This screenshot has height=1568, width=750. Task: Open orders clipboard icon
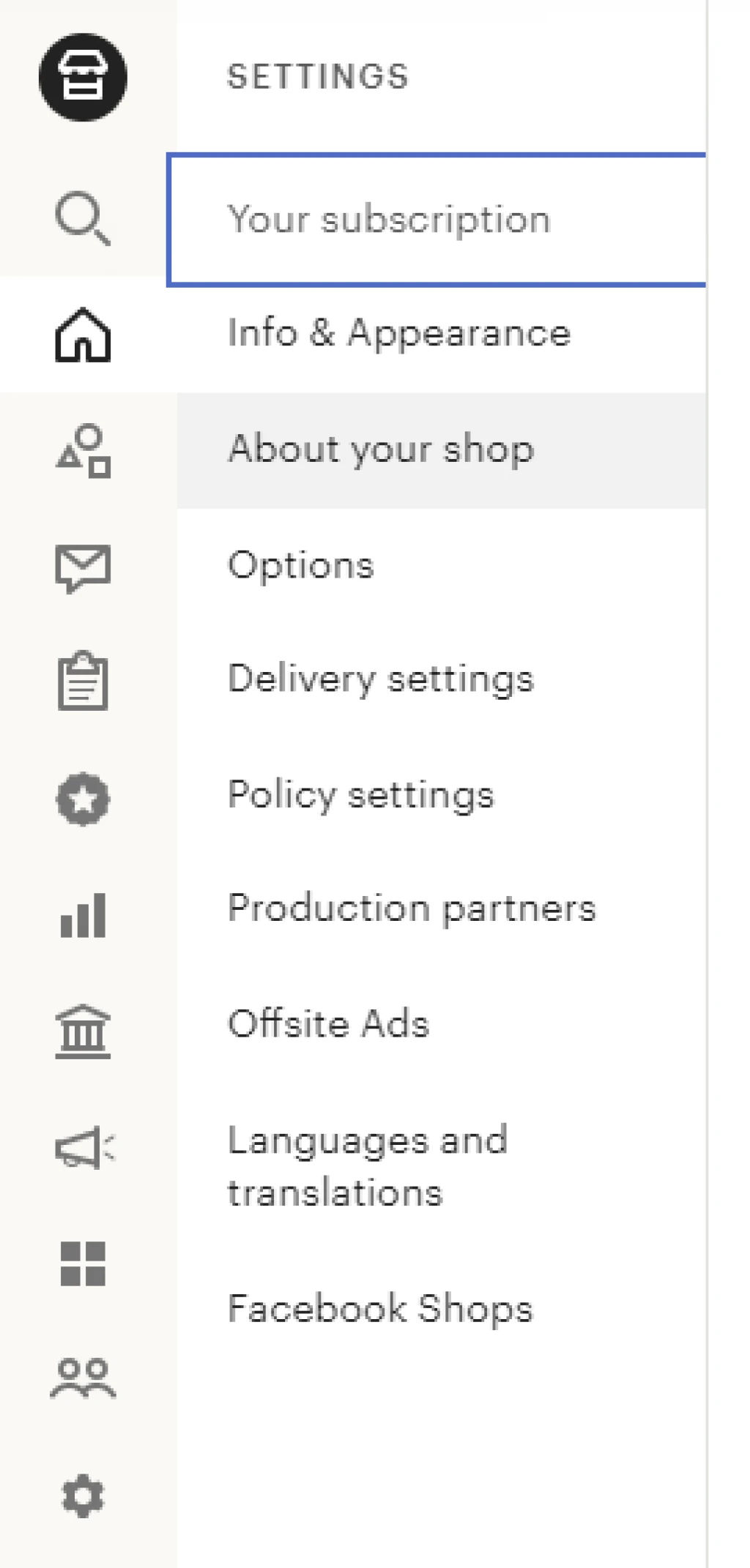coord(83,680)
